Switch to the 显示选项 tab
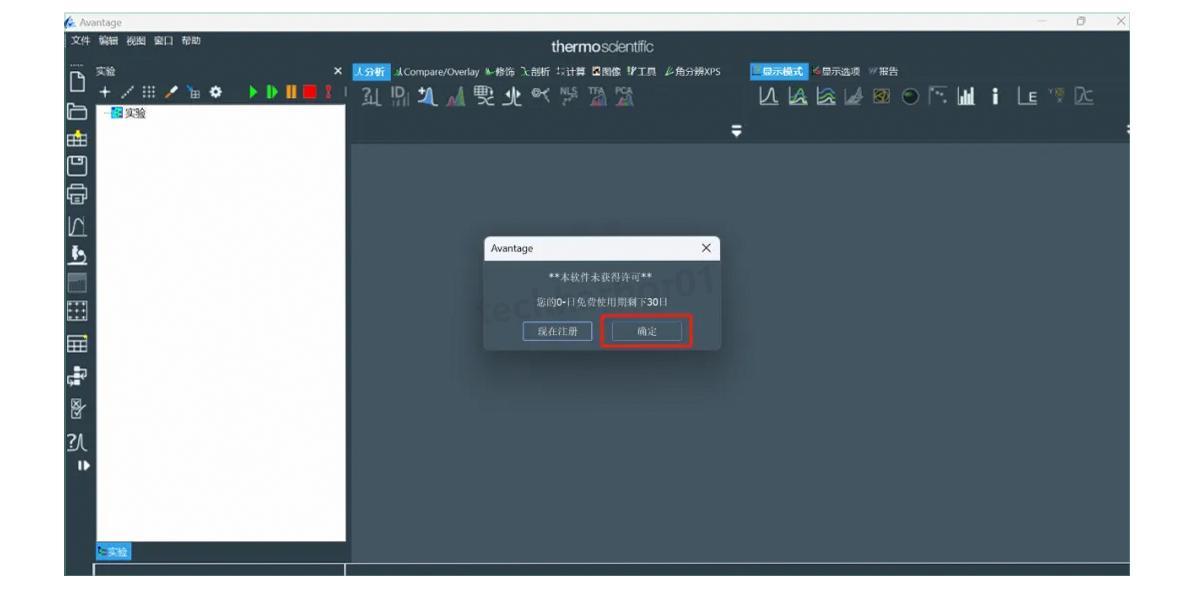 click(x=836, y=71)
